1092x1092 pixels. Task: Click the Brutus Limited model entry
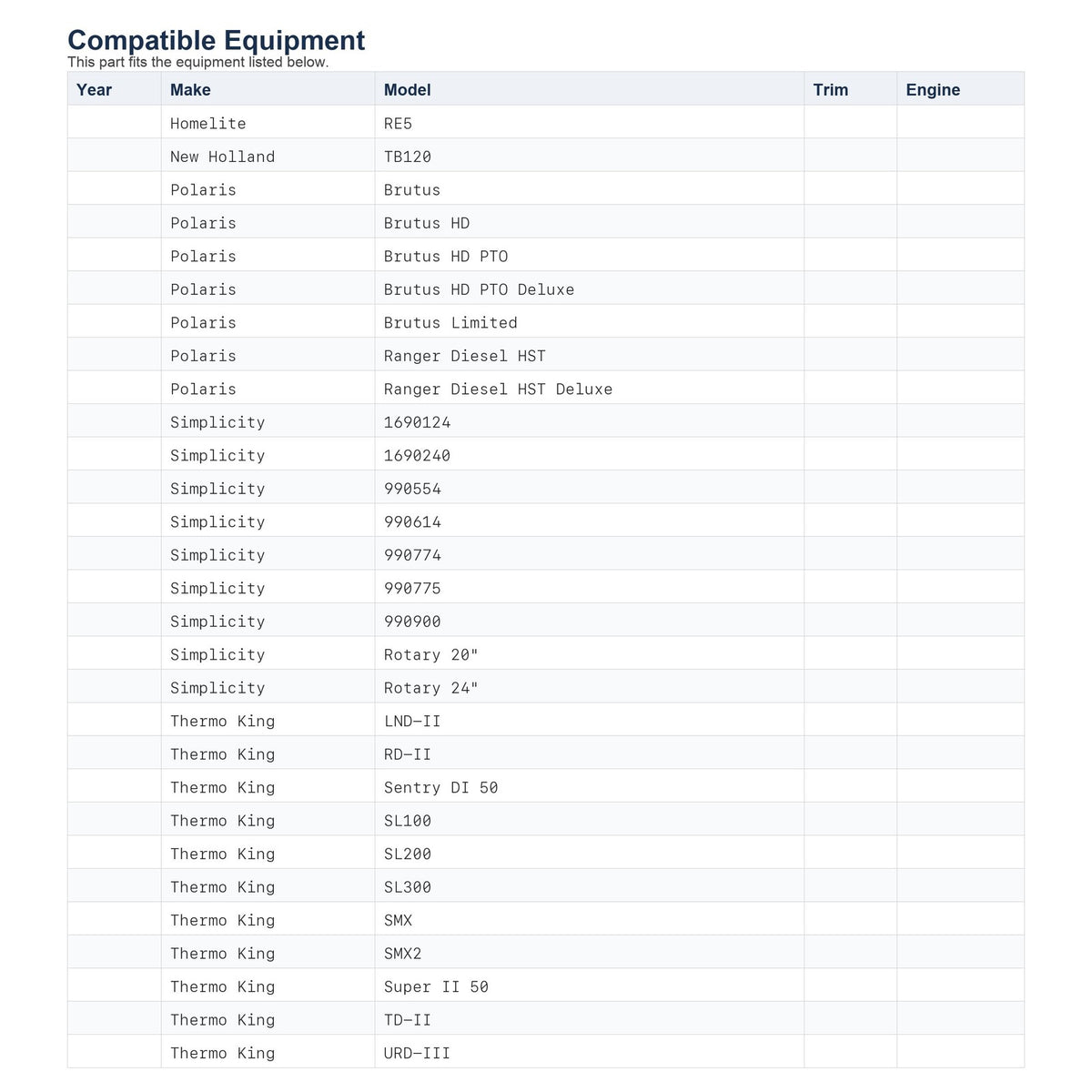(450, 323)
